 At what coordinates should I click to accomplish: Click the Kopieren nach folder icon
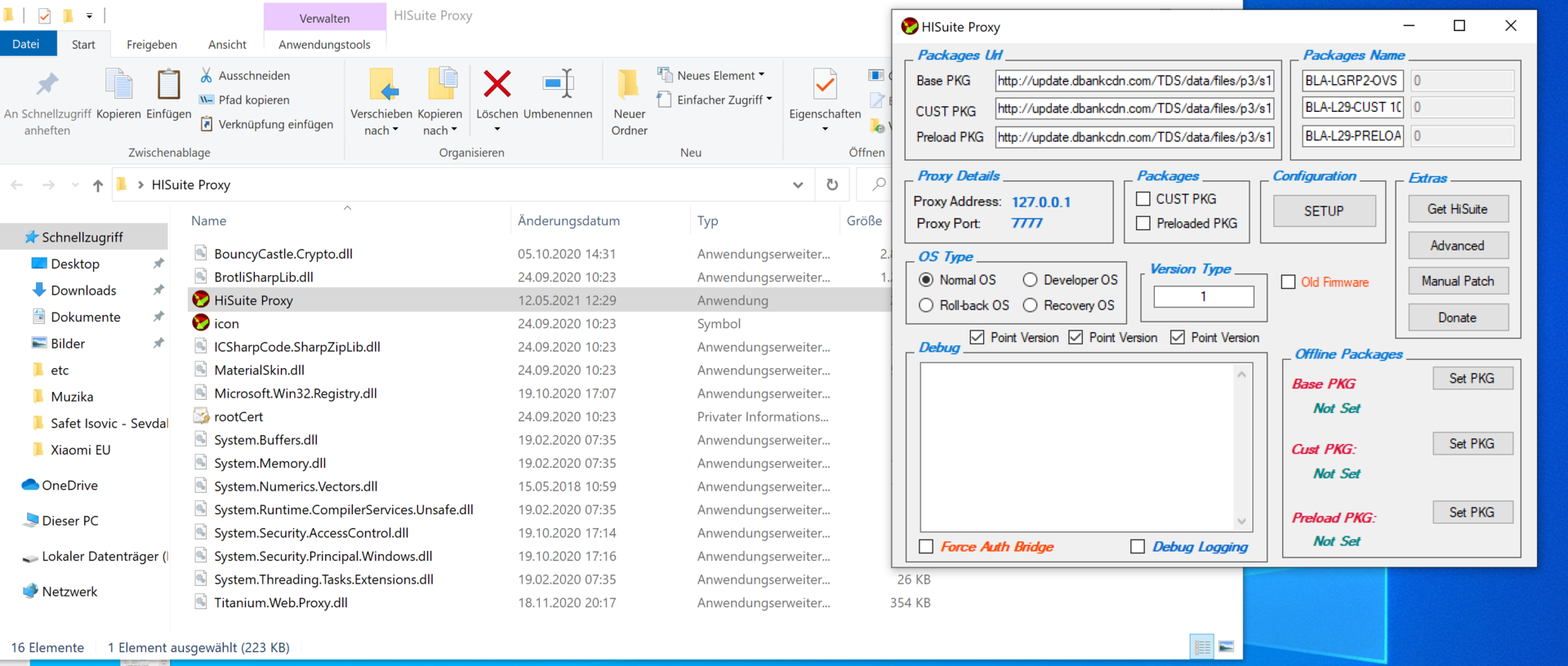441,85
